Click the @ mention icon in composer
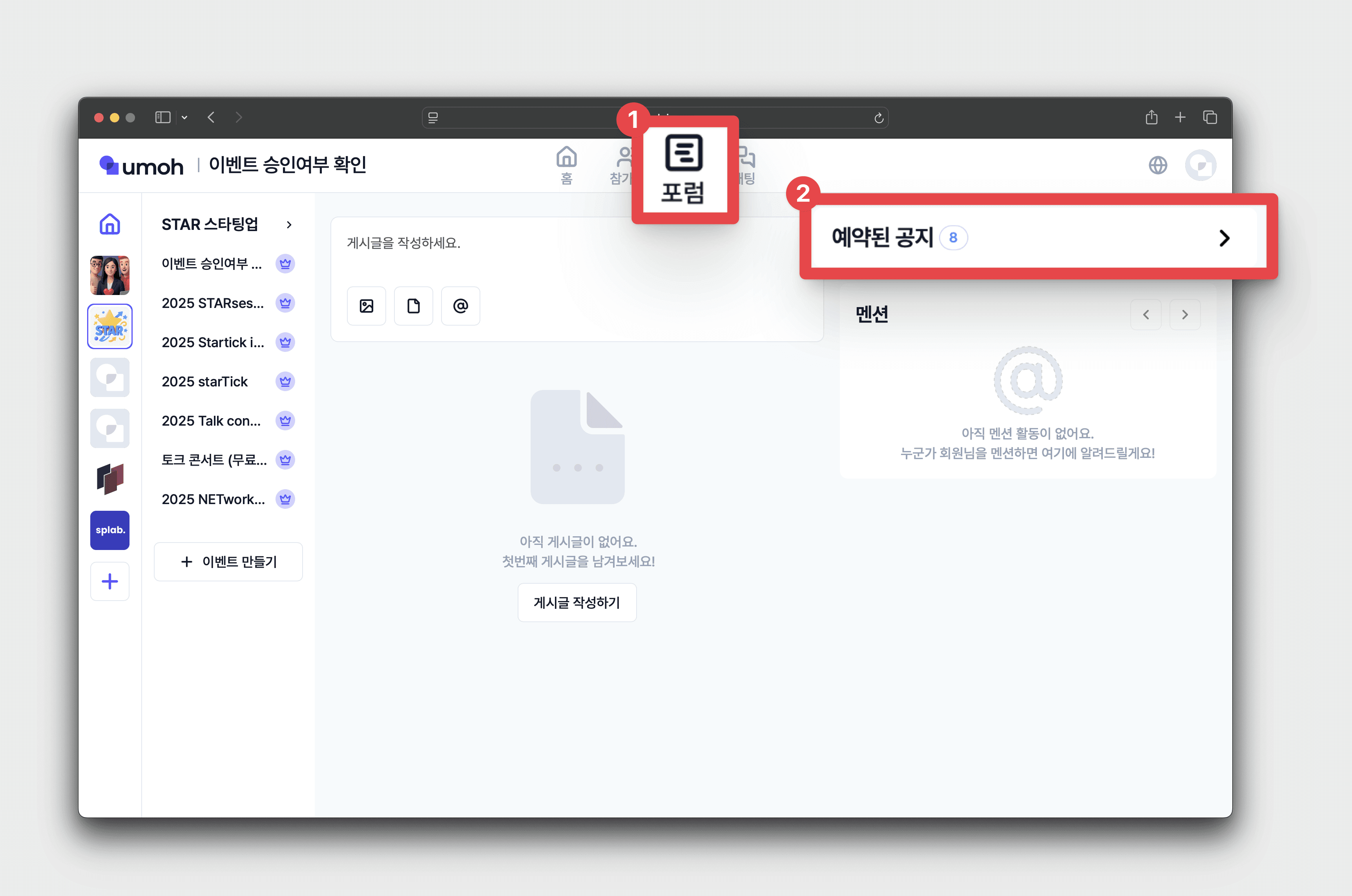The height and width of the screenshot is (896, 1352). (x=460, y=306)
